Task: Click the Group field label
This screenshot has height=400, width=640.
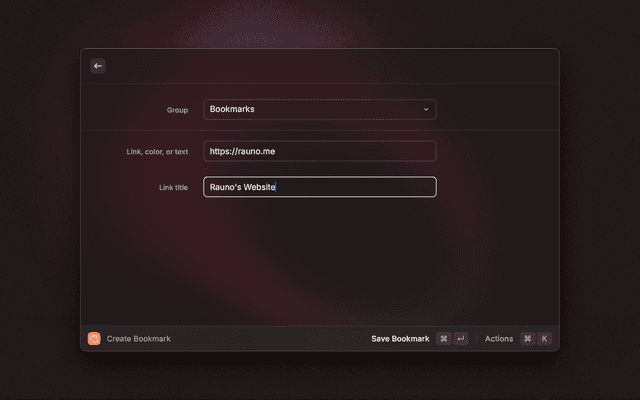Action: point(177,110)
